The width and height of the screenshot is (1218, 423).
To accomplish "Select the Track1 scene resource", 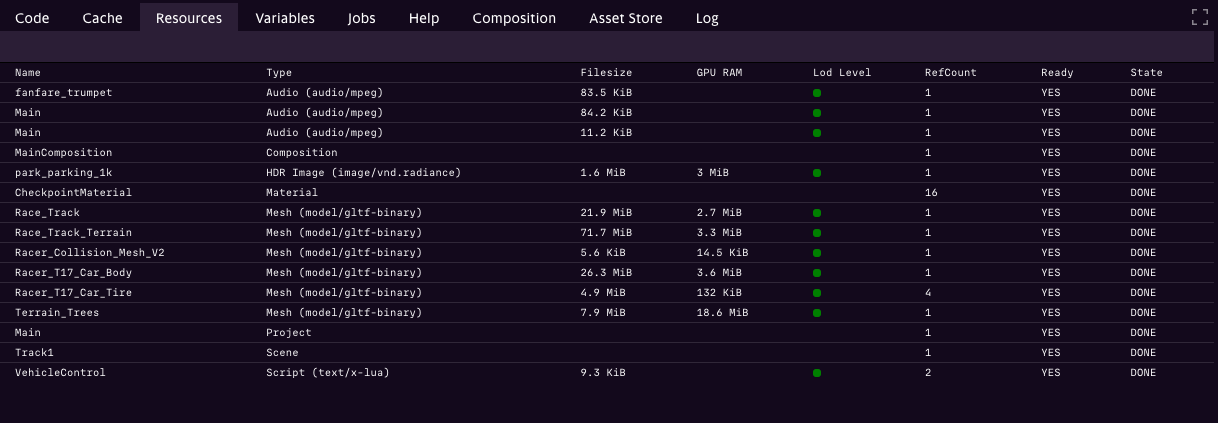I will 32,353.
